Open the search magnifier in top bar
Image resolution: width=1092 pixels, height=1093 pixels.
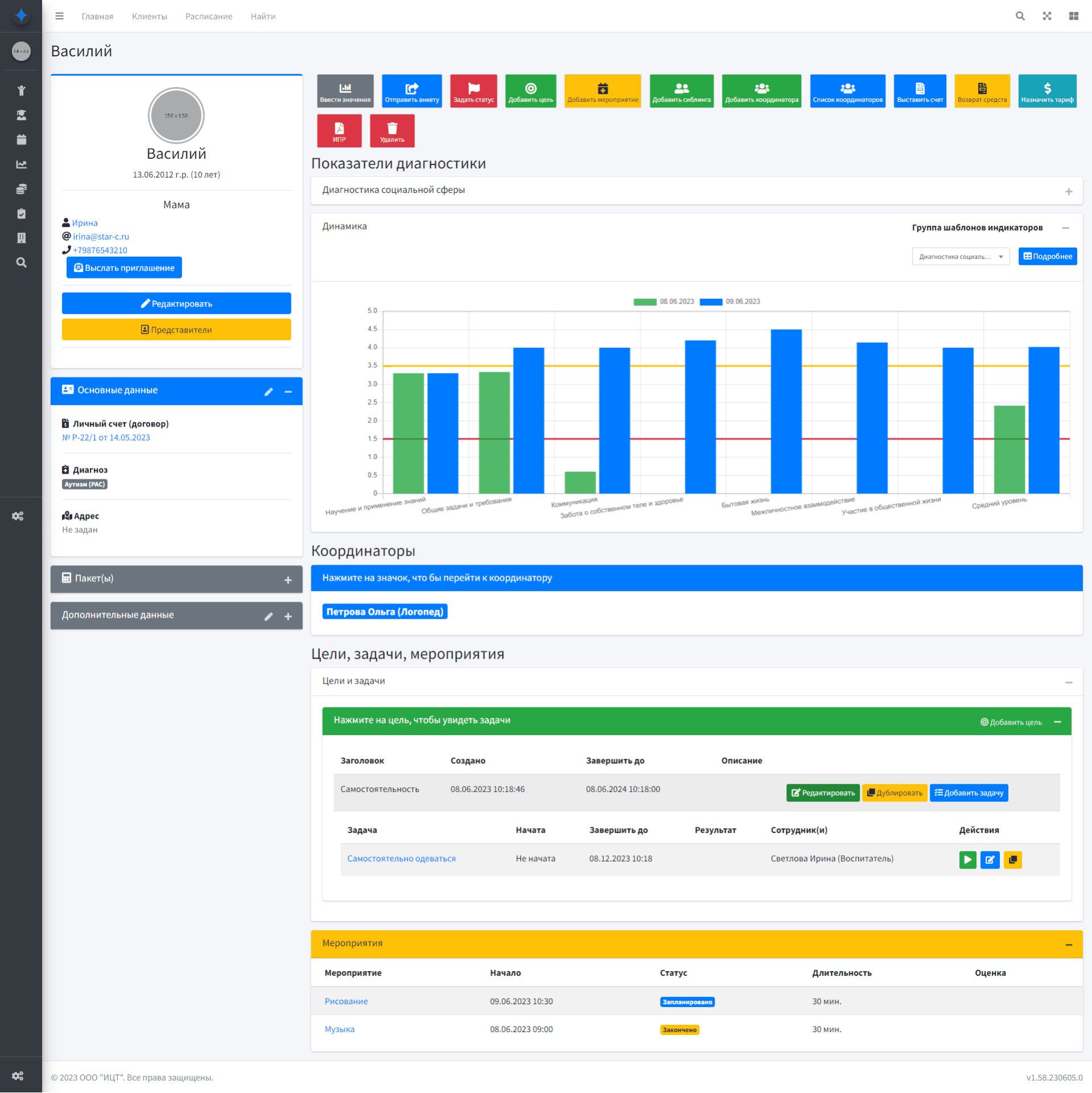click(1020, 16)
